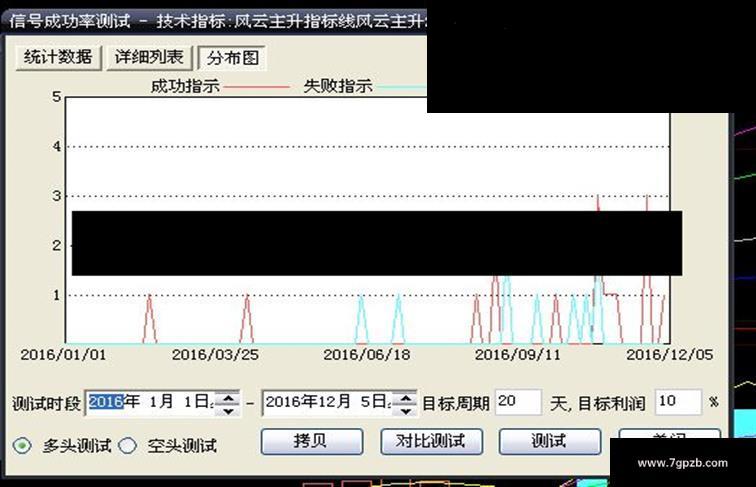Click the 拷贝 button

click(312, 441)
